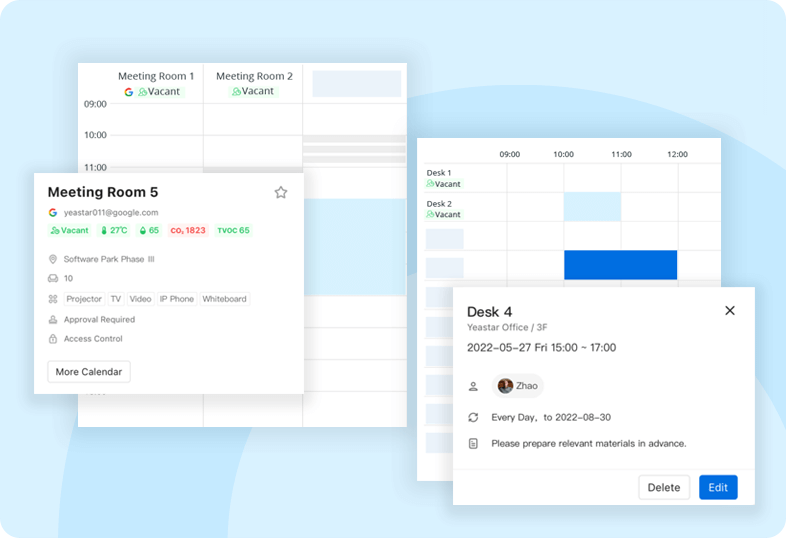Edit the Desk 4 booking
The width and height of the screenshot is (786, 538).
click(718, 487)
